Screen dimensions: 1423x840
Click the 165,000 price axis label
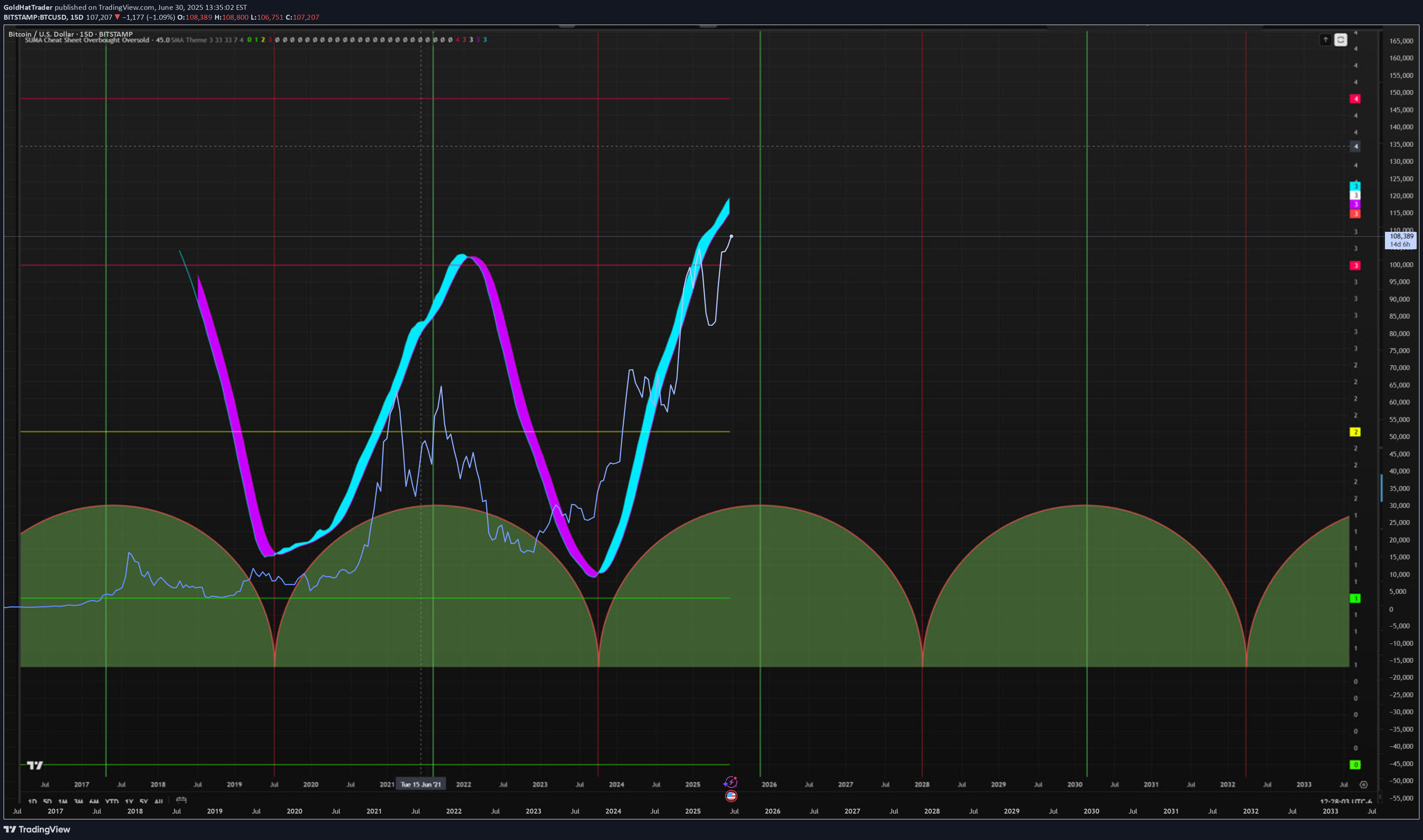tap(1401, 41)
